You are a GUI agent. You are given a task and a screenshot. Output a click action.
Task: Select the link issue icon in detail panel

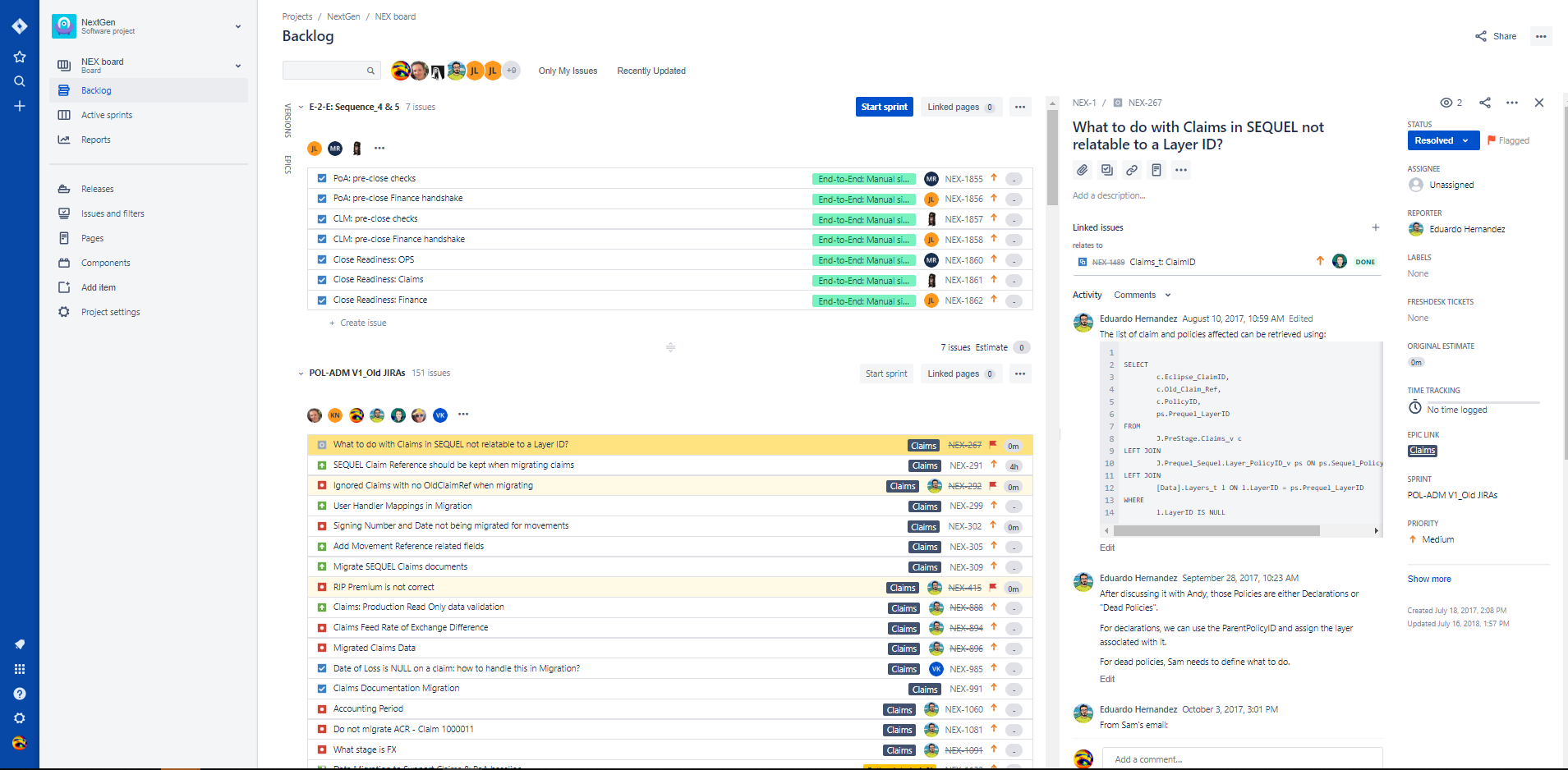coord(1132,170)
